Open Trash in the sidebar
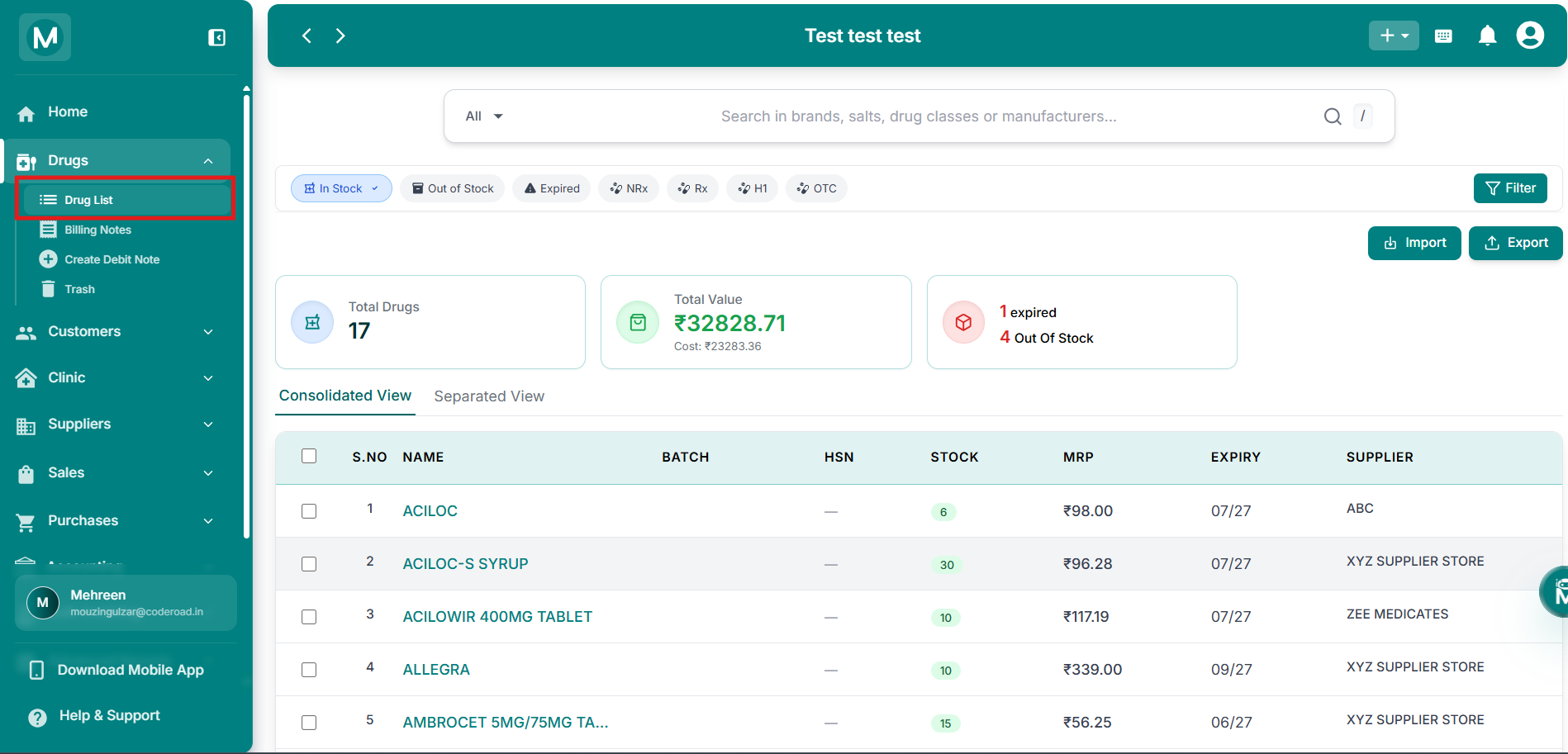The height and width of the screenshot is (754, 1568). [68, 289]
